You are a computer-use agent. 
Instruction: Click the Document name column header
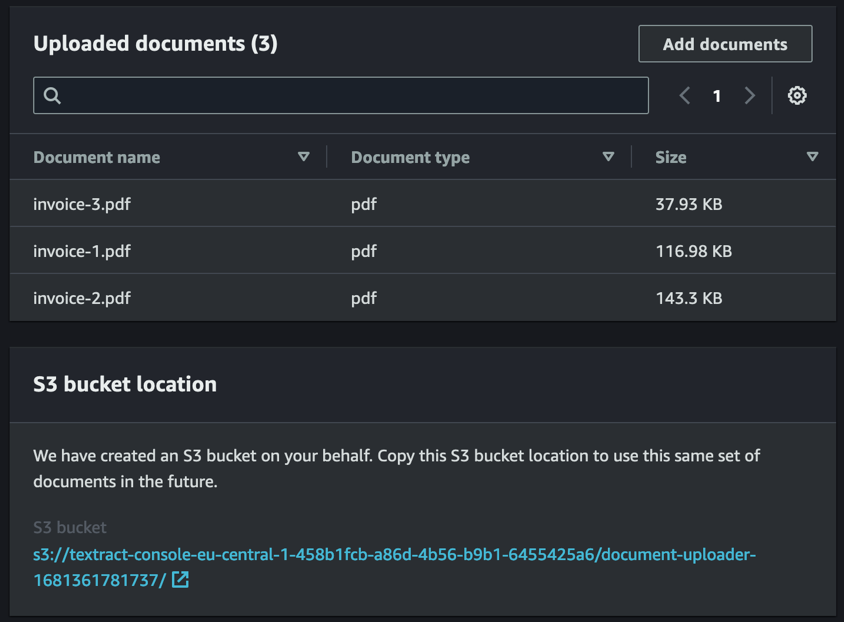pyautogui.click(x=97, y=157)
